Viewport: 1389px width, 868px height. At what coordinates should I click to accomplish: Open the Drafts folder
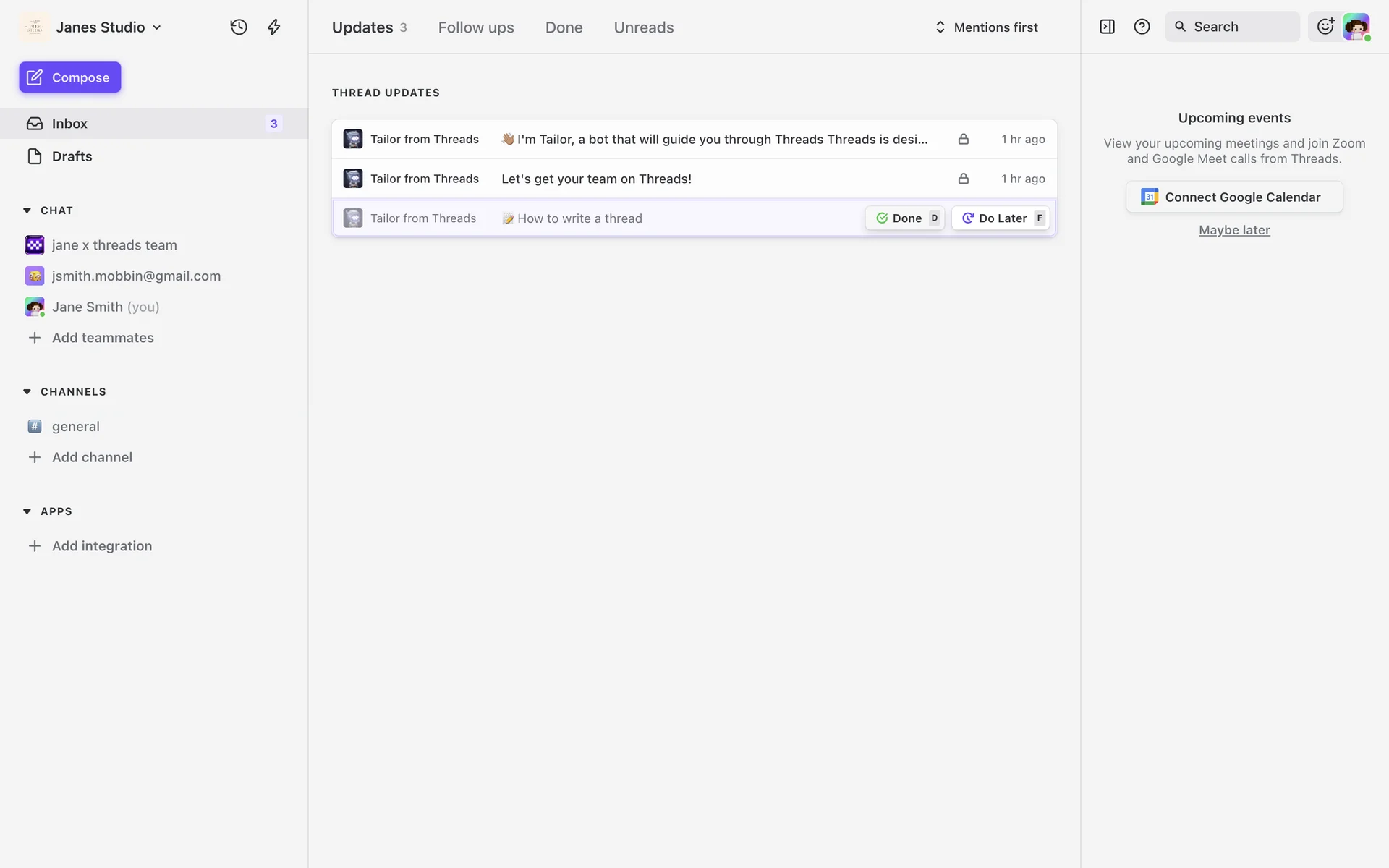pyautogui.click(x=72, y=156)
